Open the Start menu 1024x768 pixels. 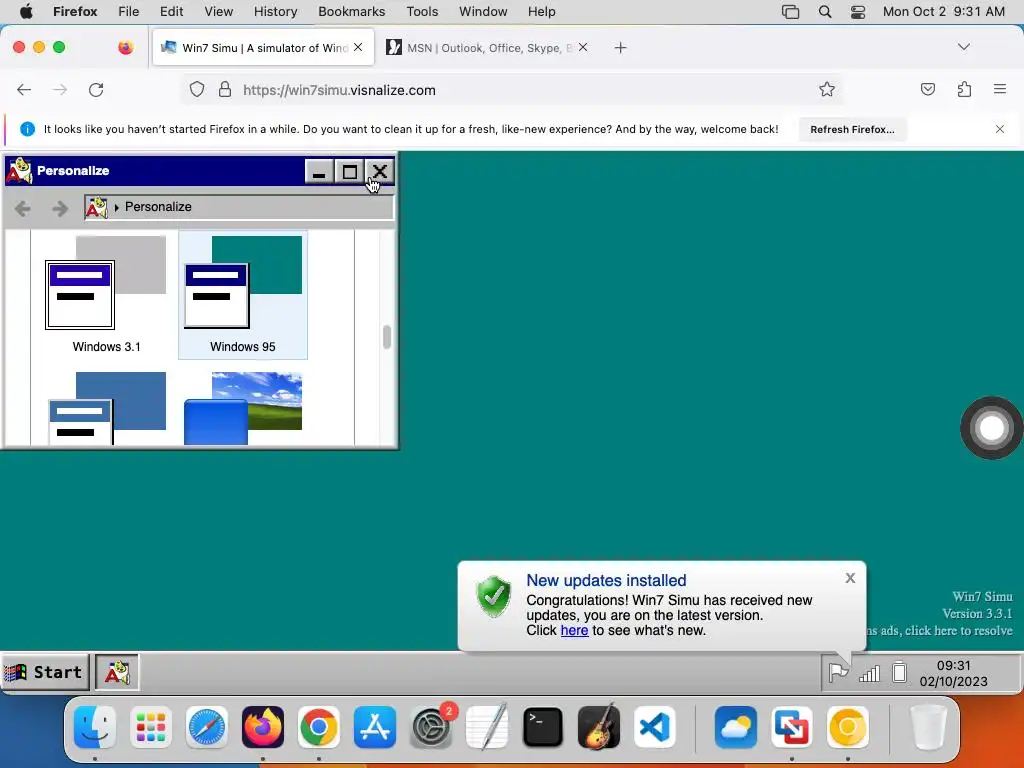pyautogui.click(x=44, y=672)
